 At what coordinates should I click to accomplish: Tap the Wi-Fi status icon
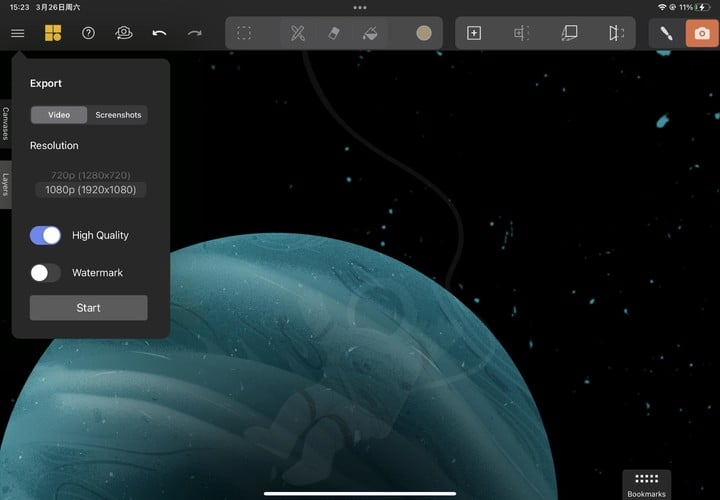[x=662, y=7]
